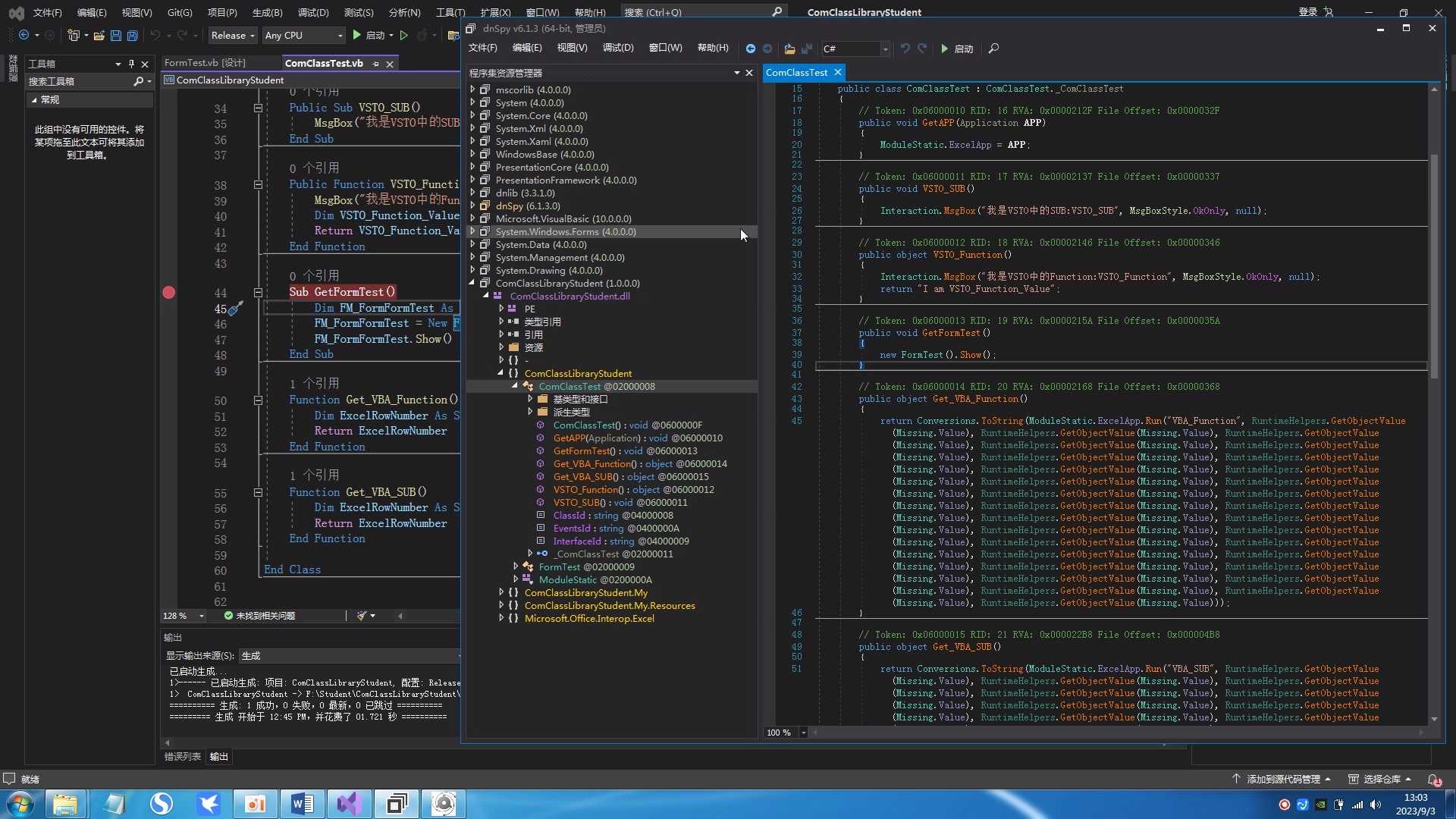This screenshot has height=819, width=1456.
Task: Open the 错误列表 tab at the bottom
Action: [x=182, y=756]
